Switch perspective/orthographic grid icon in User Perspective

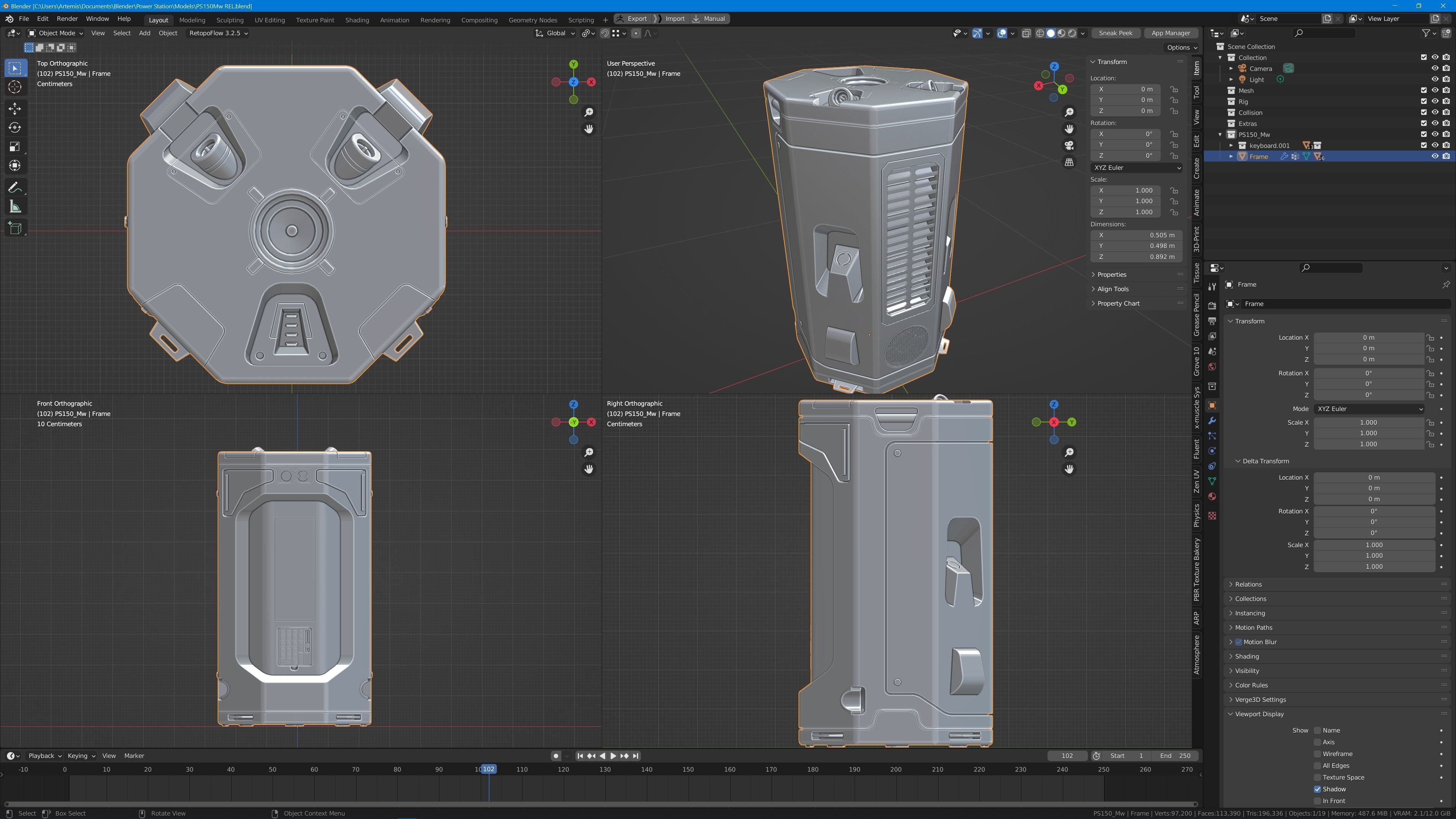[x=1069, y=163]
